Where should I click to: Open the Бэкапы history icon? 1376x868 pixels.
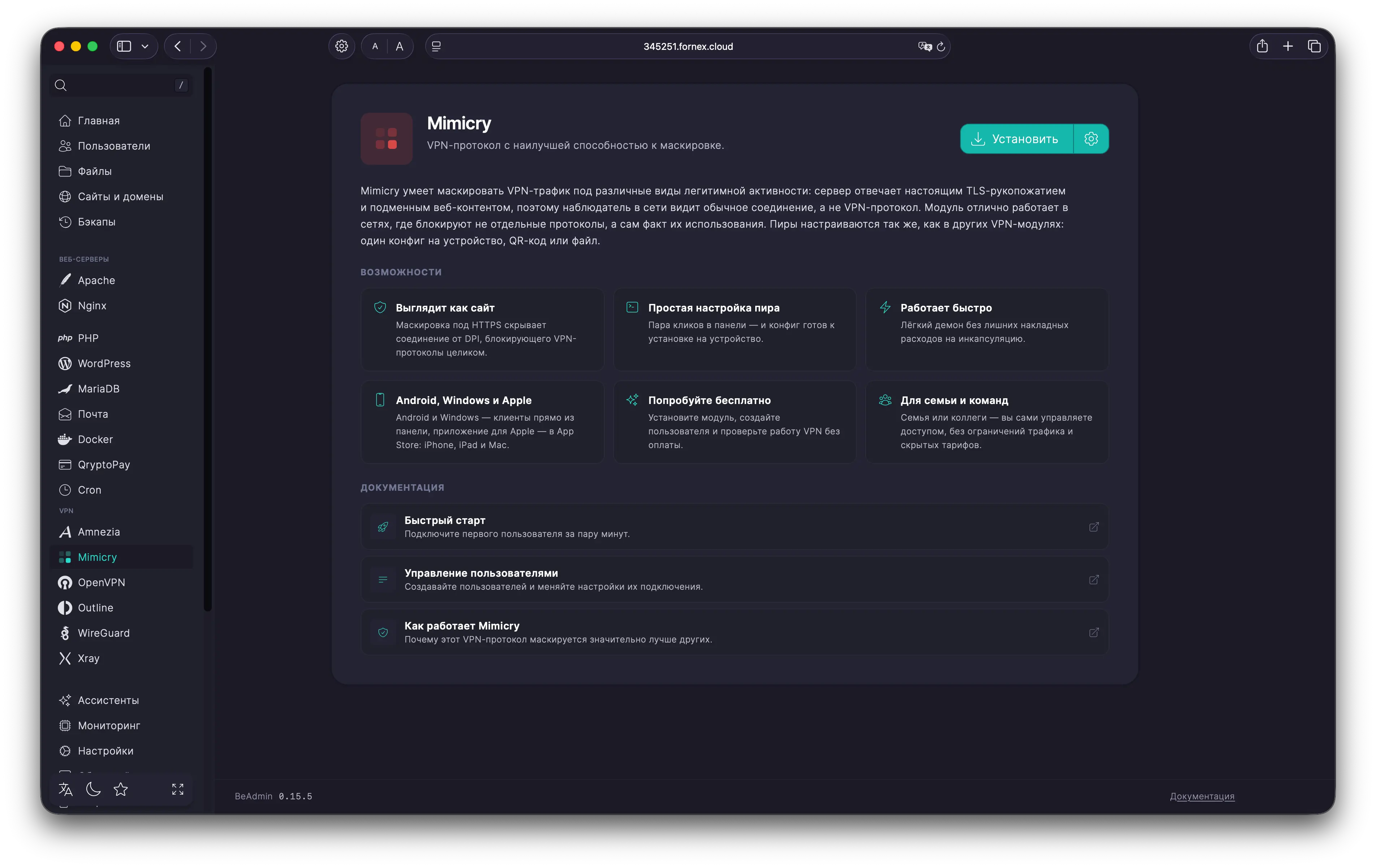click(65, 222)
